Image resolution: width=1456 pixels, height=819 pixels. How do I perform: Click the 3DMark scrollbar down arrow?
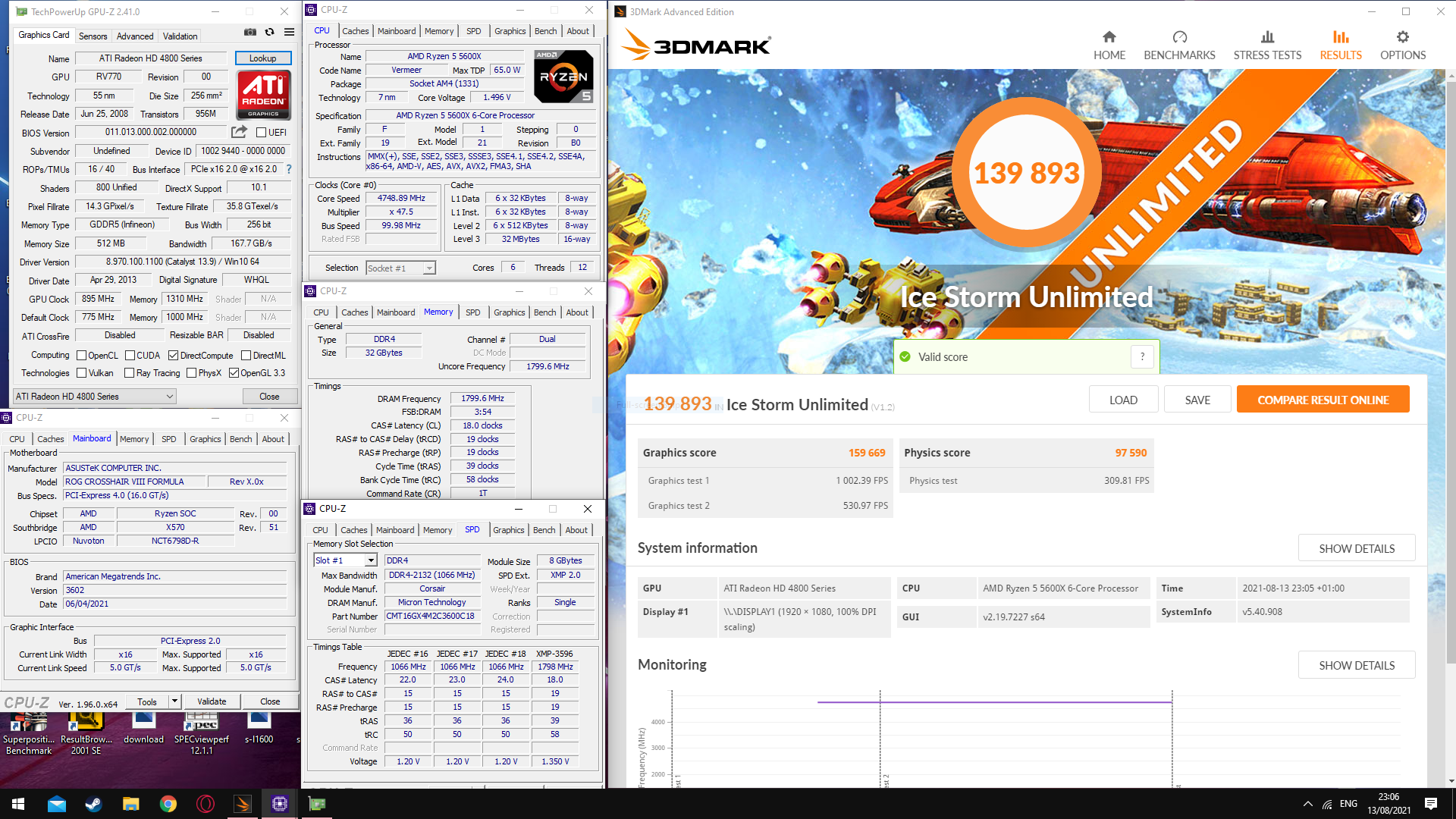[1451, 781]
